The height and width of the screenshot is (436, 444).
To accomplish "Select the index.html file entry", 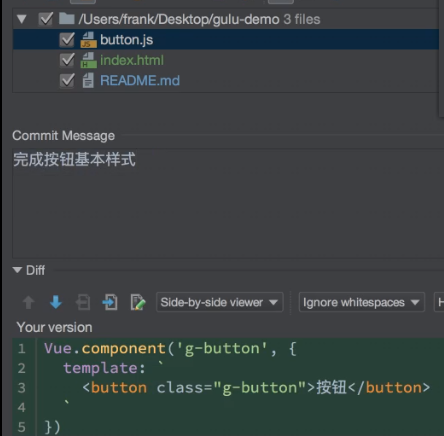I will (x=132, y=60).
